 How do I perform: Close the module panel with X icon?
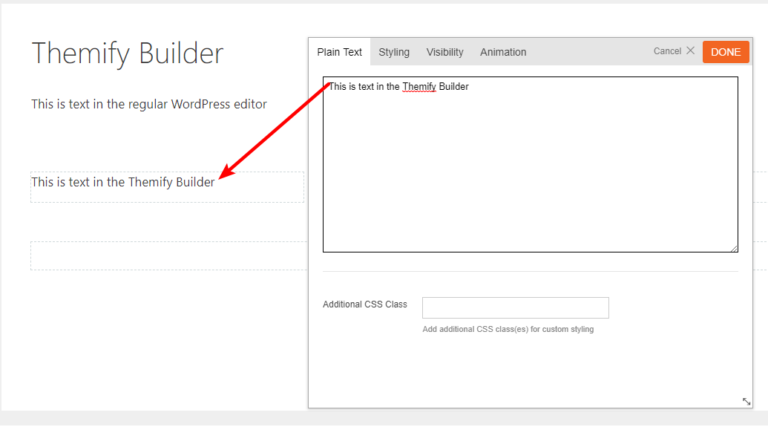[690, 50]
